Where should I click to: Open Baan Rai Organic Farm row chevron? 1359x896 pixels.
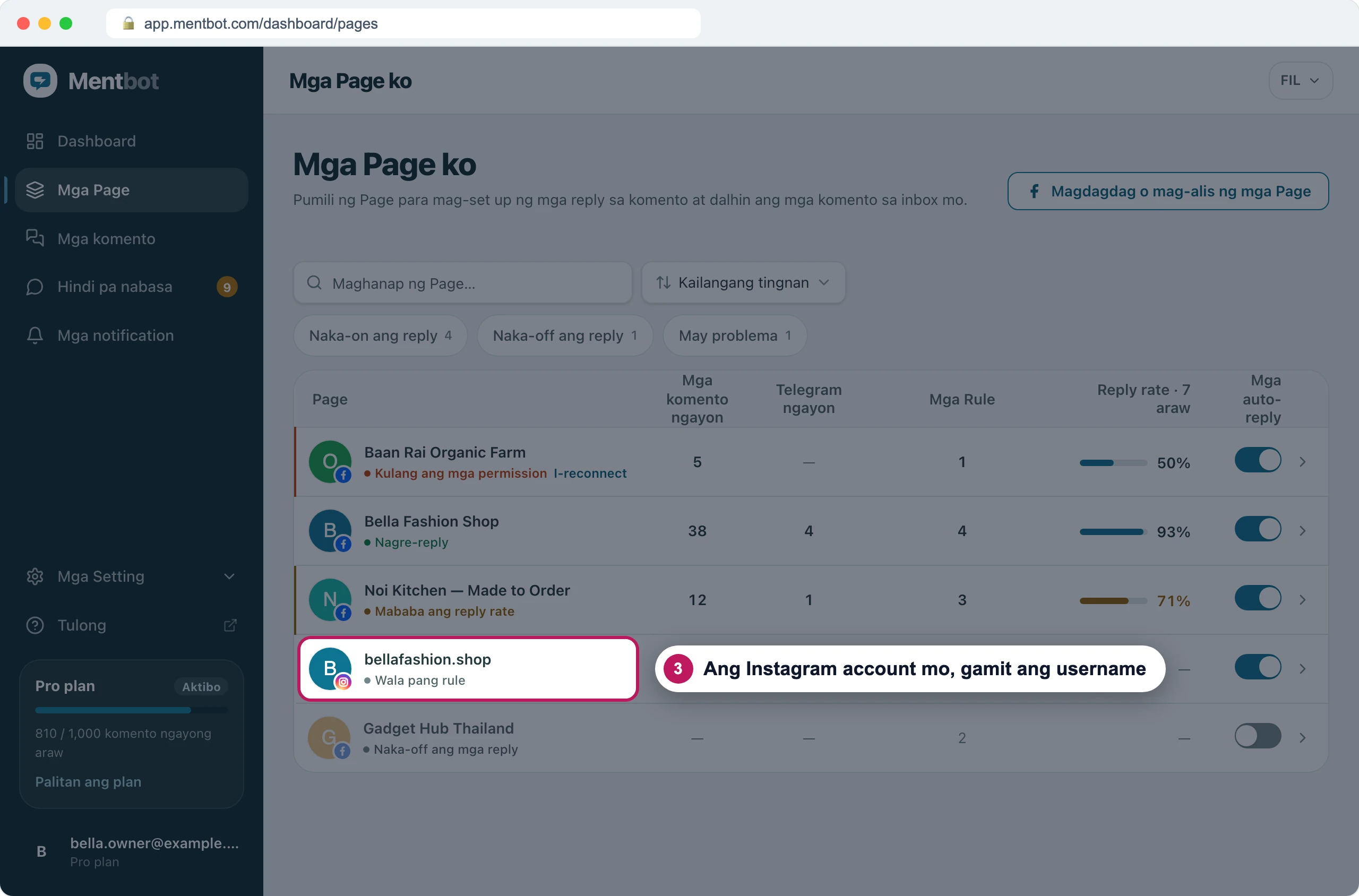(x=1302, y=462)
